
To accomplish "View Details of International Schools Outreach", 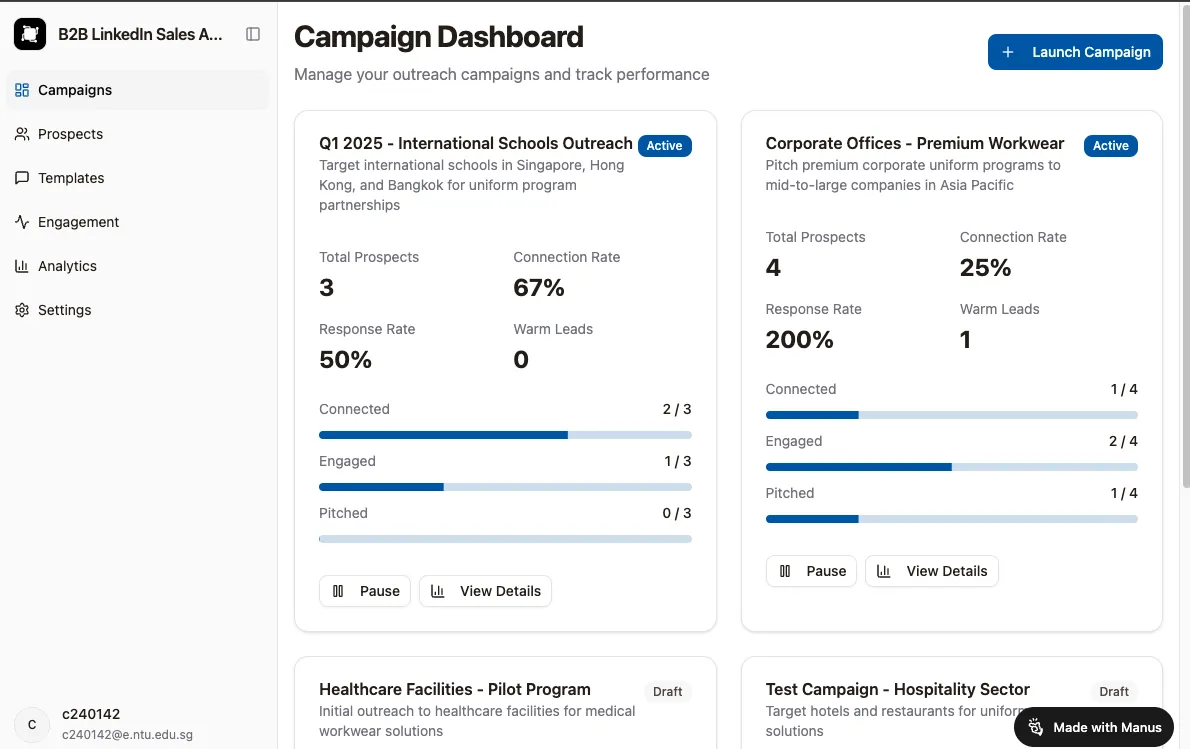I will click(x=486, y=591).
